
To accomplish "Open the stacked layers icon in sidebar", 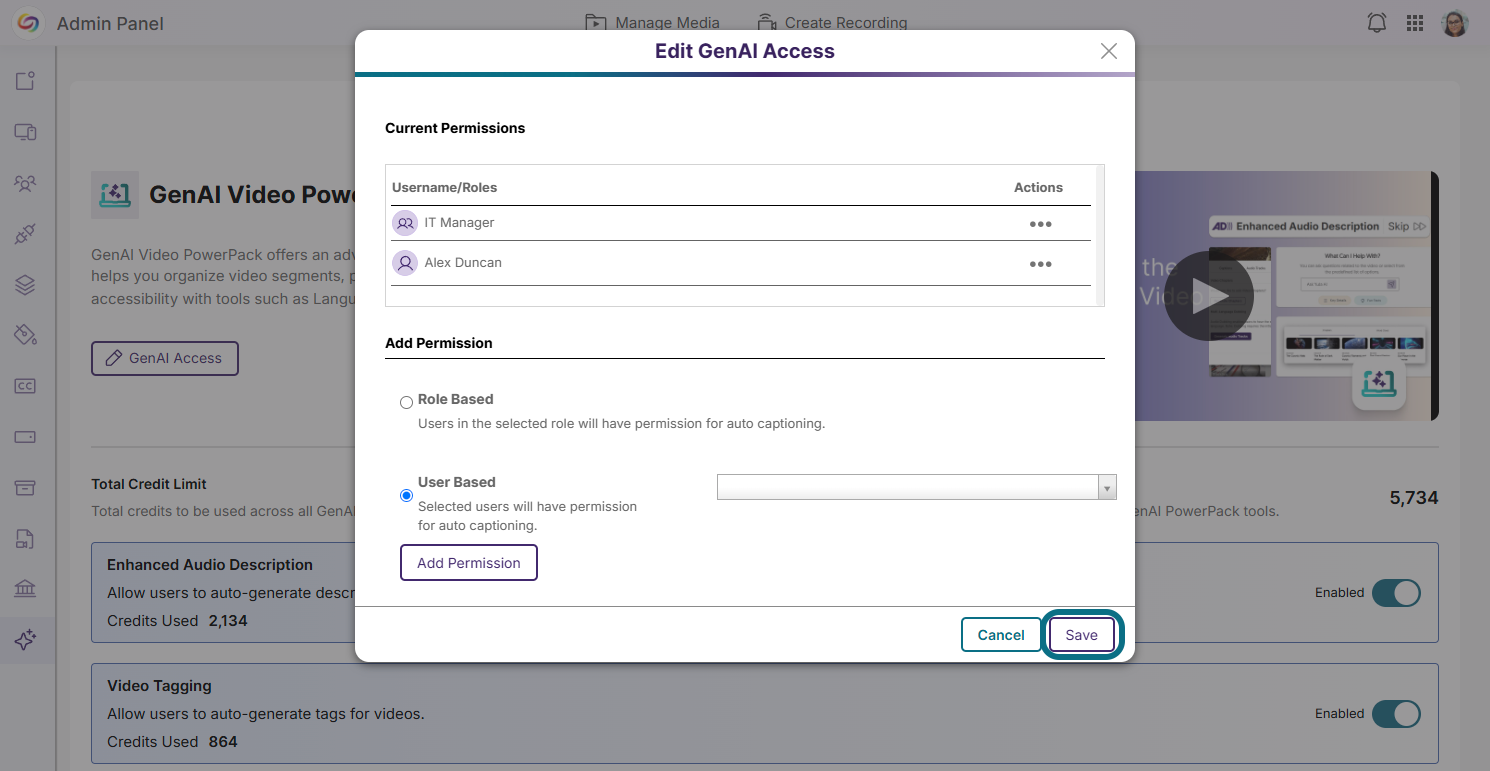I will (26, 285).
